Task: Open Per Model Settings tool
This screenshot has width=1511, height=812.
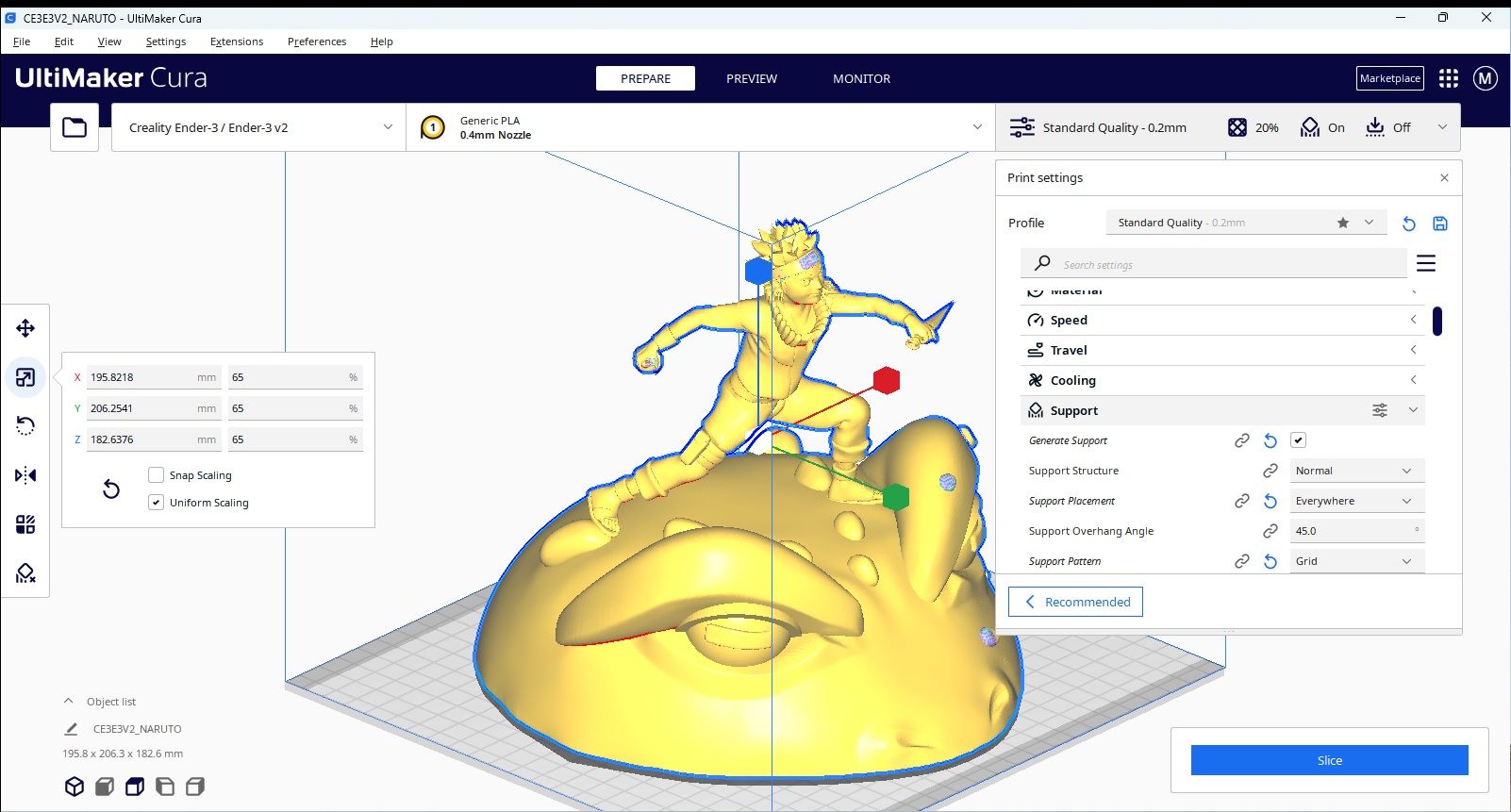Action: coord(25,524)
